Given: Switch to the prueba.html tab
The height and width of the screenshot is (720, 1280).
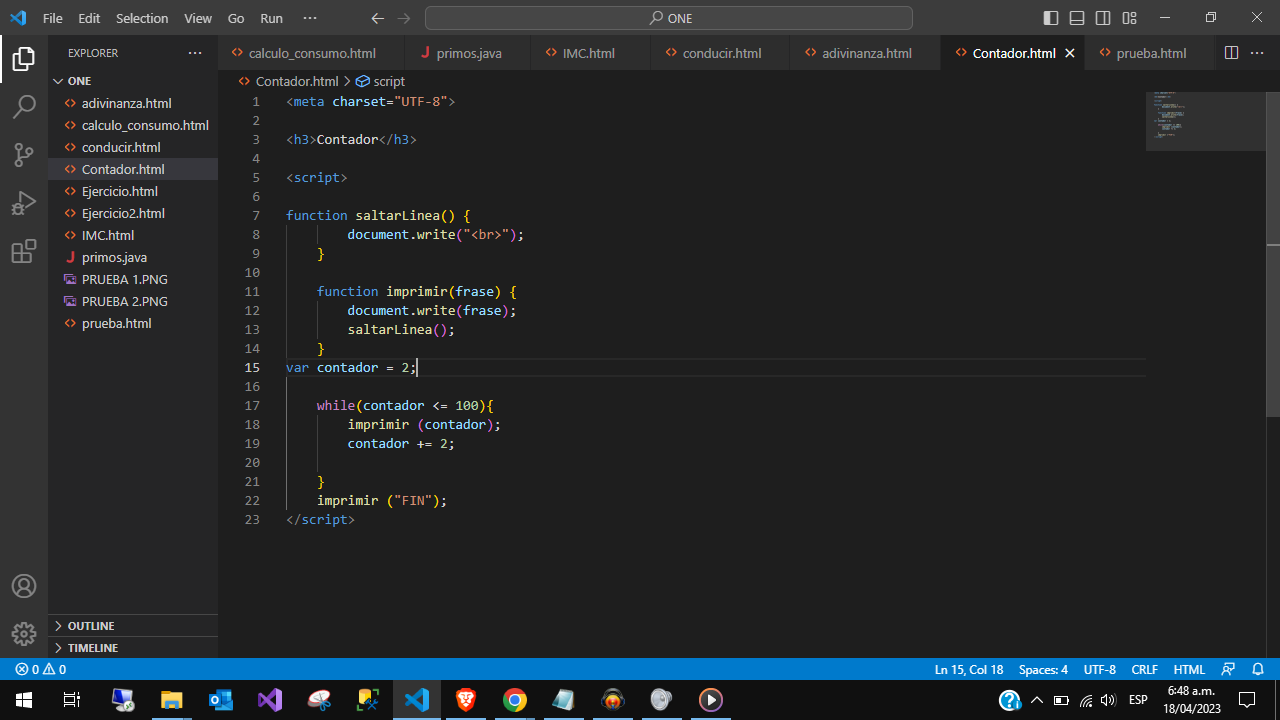Looking at the screenshot, I should (1150, 53).
